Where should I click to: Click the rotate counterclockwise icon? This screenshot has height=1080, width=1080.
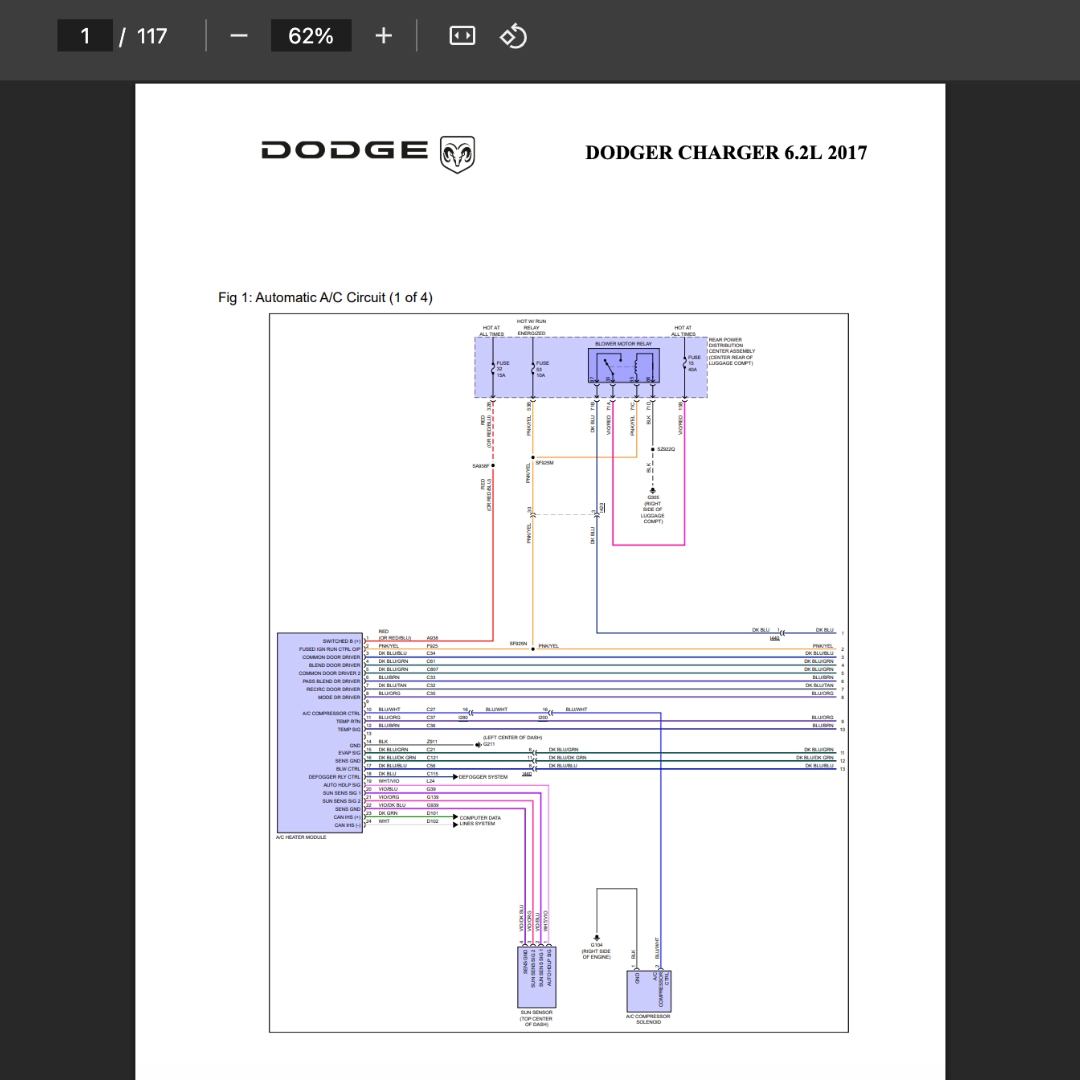pos(513,36)
